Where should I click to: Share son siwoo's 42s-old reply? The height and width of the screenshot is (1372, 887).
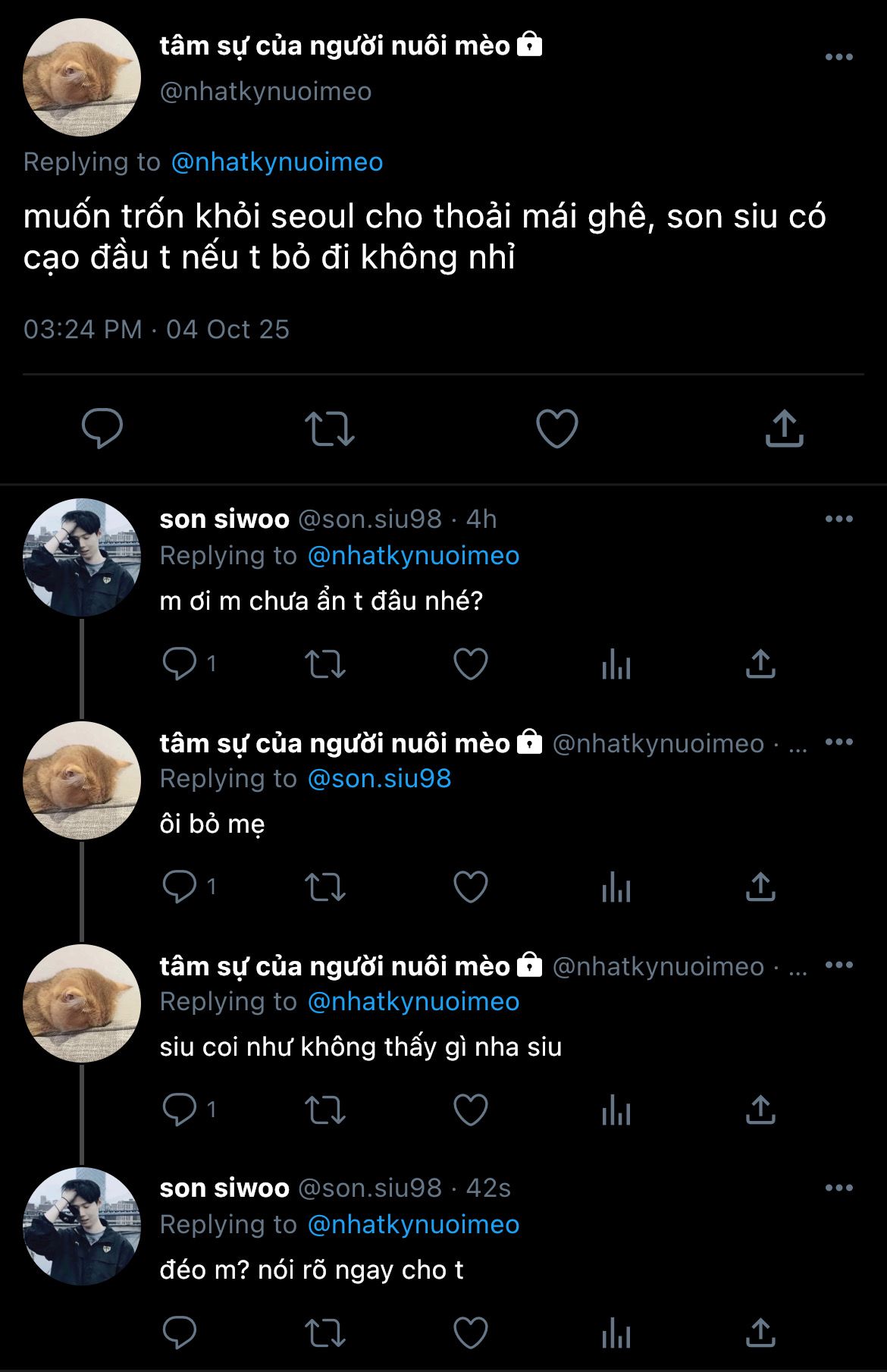pyautogui.click(x=760, y=1333)
